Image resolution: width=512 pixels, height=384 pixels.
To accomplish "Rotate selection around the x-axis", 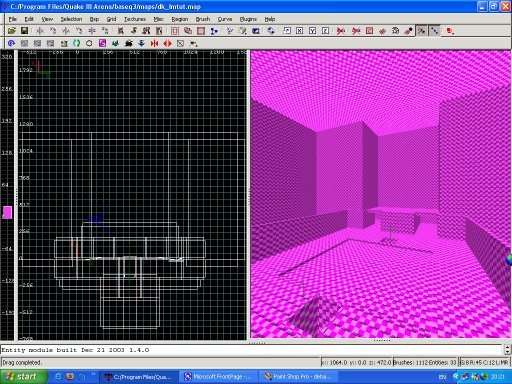I will (x=53, y=31).
